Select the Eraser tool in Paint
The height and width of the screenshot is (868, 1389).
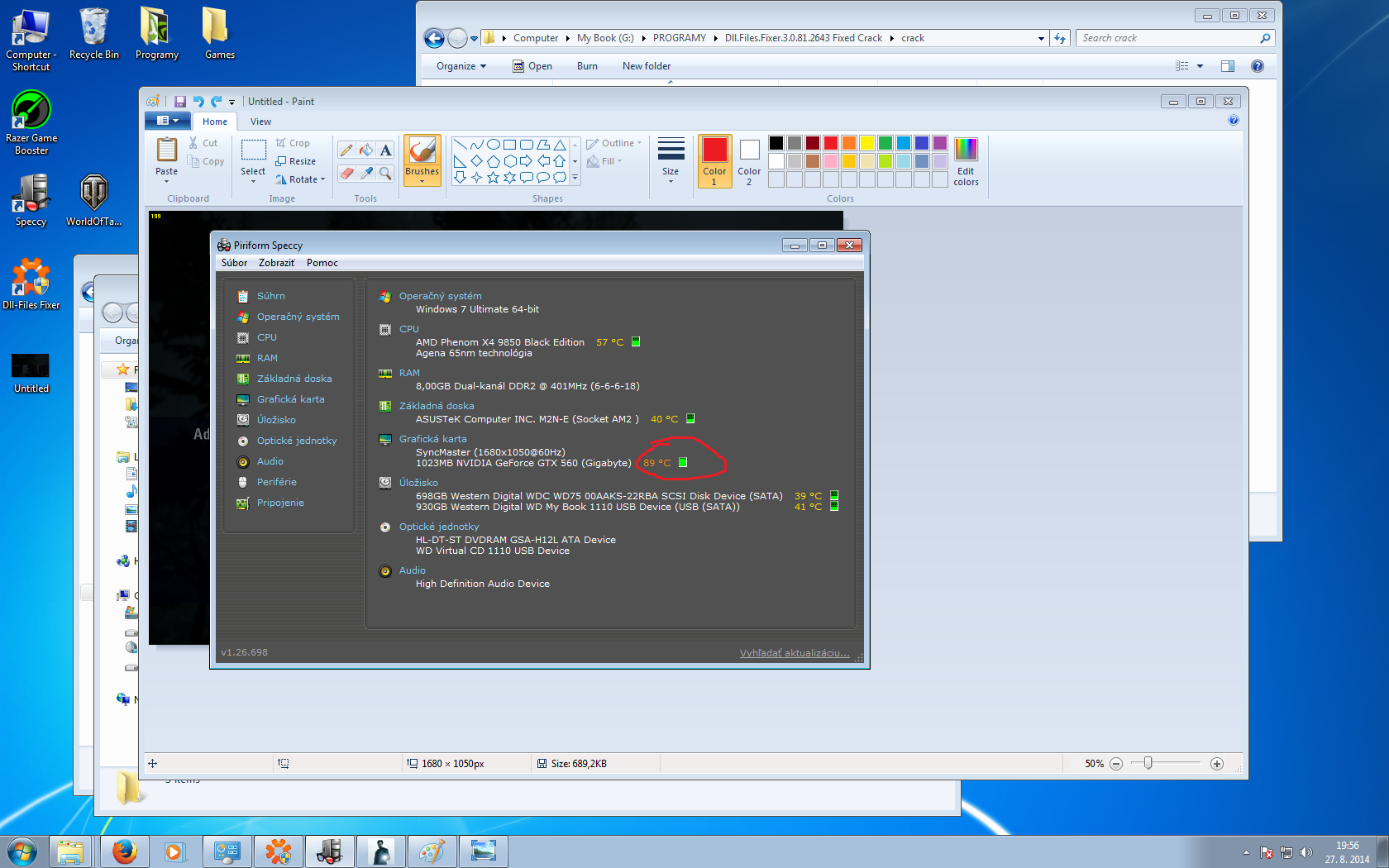(346, 173)
